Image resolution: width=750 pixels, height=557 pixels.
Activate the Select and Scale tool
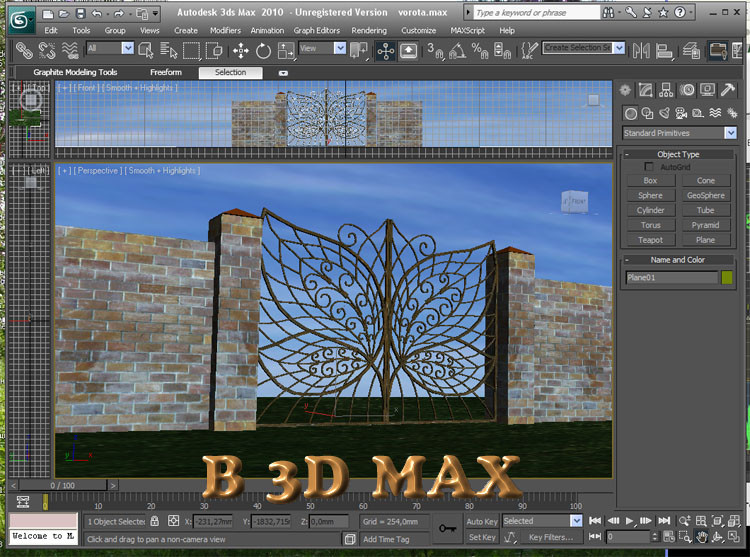286,50
